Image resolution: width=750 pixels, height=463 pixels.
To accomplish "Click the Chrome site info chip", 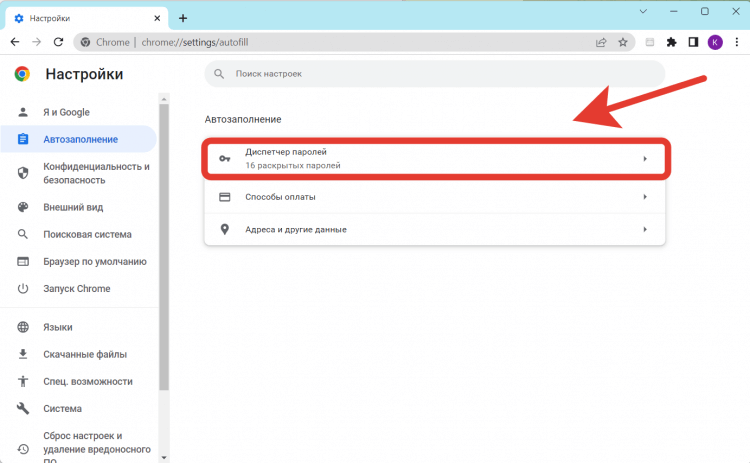I will pyautogui.click(x=105, y=42).
